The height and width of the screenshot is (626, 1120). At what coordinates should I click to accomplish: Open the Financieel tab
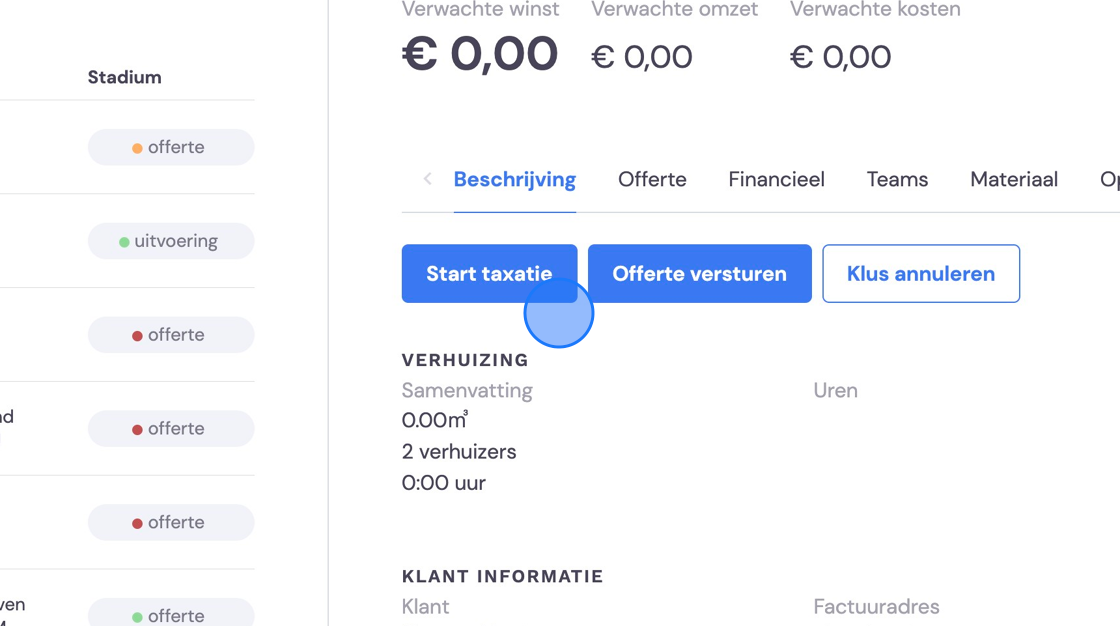(776, 179)
